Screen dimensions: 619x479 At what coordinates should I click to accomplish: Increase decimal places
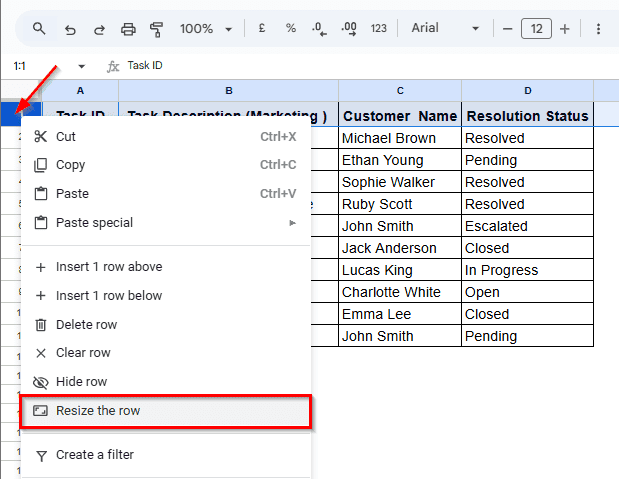349,29
